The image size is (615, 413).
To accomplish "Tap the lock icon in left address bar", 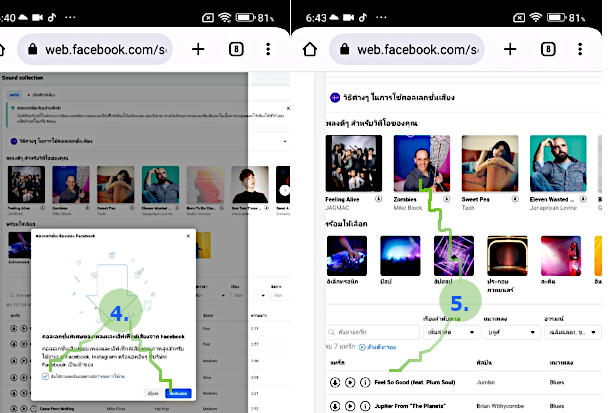I will pos(33,49).
